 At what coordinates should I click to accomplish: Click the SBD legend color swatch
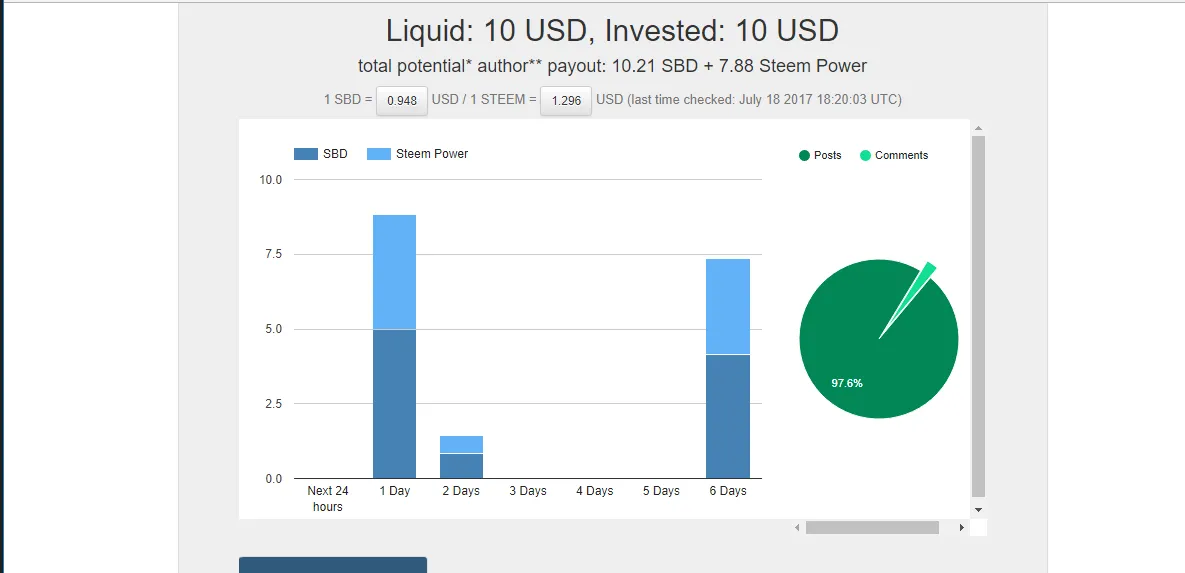tap(305, 154)
